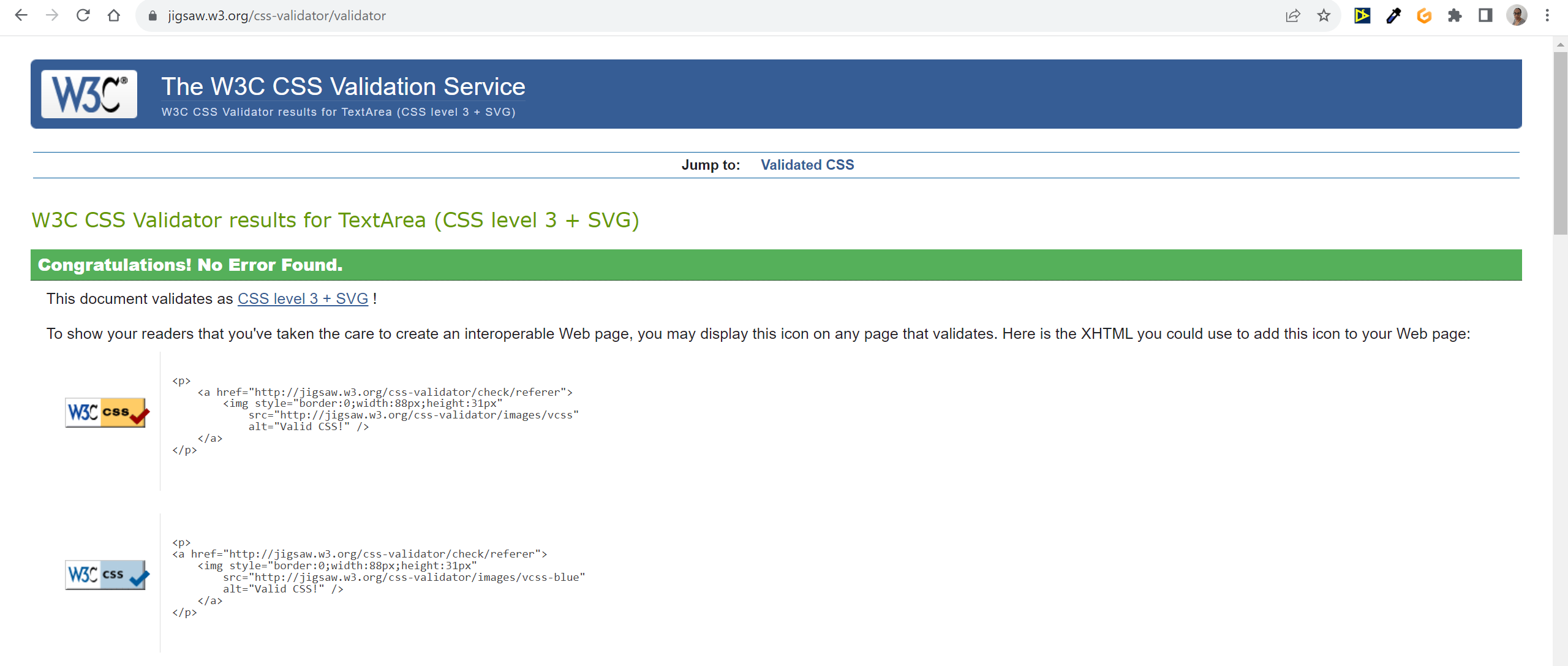The width and height of the screenshot is (1568, 666).
Task: Click the browser back arrow
Action: coord(21,15)
